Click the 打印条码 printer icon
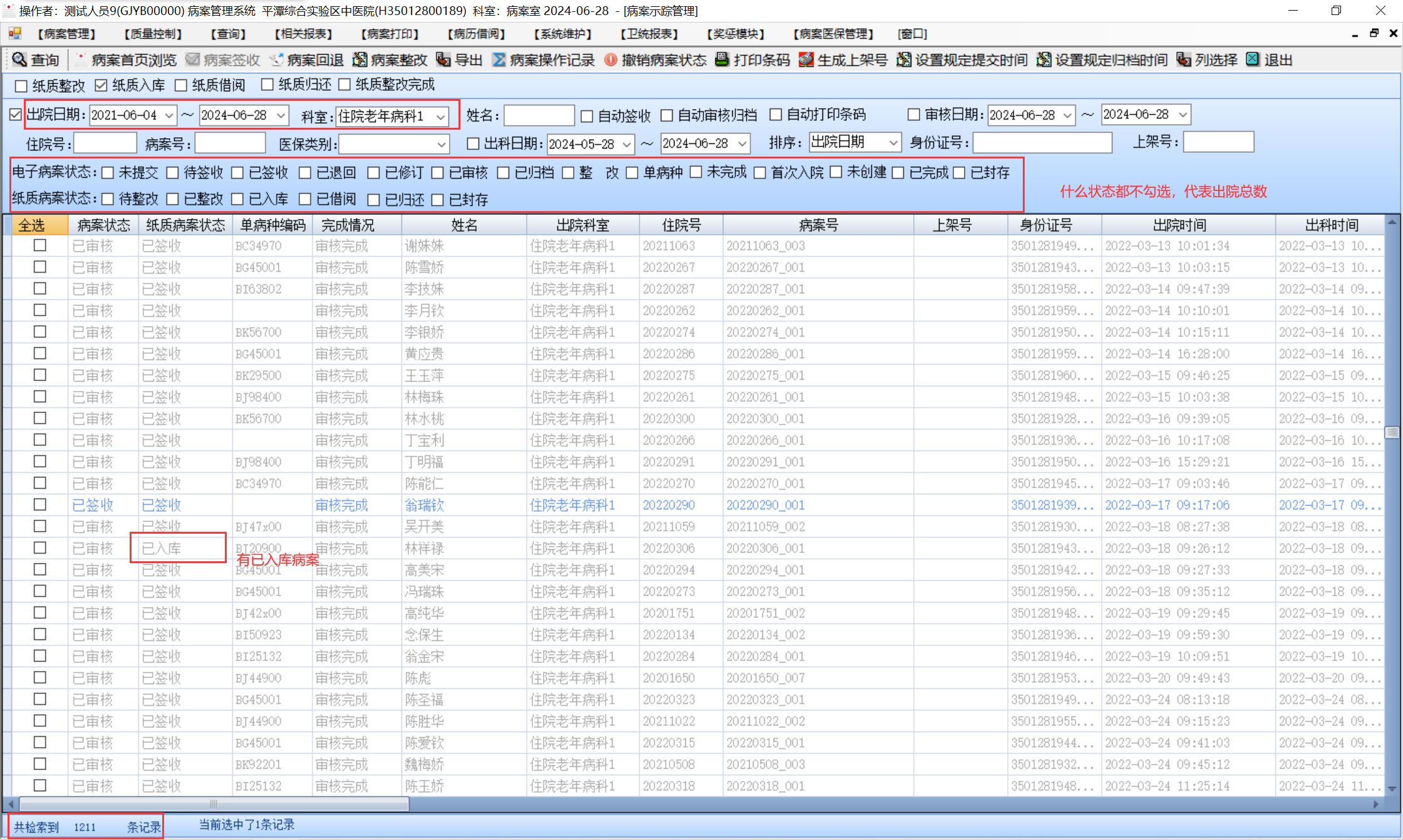 tap(722, 60)
